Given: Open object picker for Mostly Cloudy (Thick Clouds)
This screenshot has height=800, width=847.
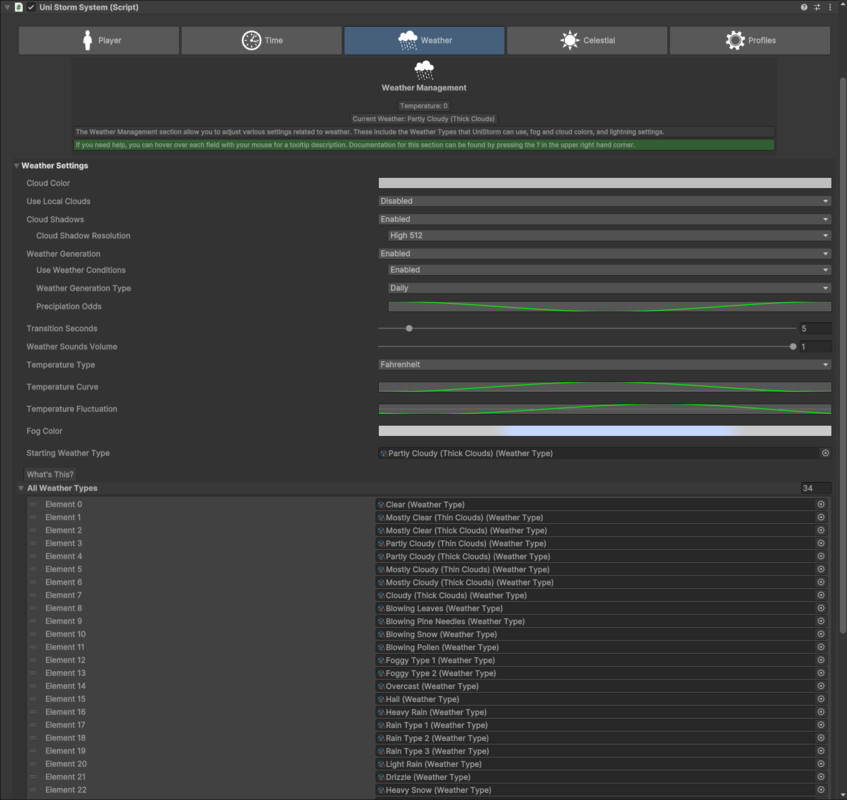Looking at the screenshot, I should [x=821, y=582].
